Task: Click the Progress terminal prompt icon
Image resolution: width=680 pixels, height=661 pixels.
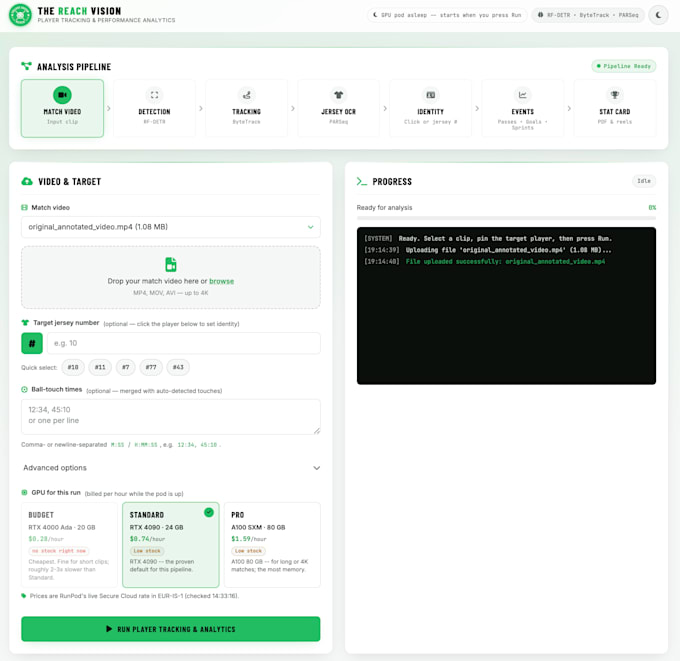Action: point(362,181)
